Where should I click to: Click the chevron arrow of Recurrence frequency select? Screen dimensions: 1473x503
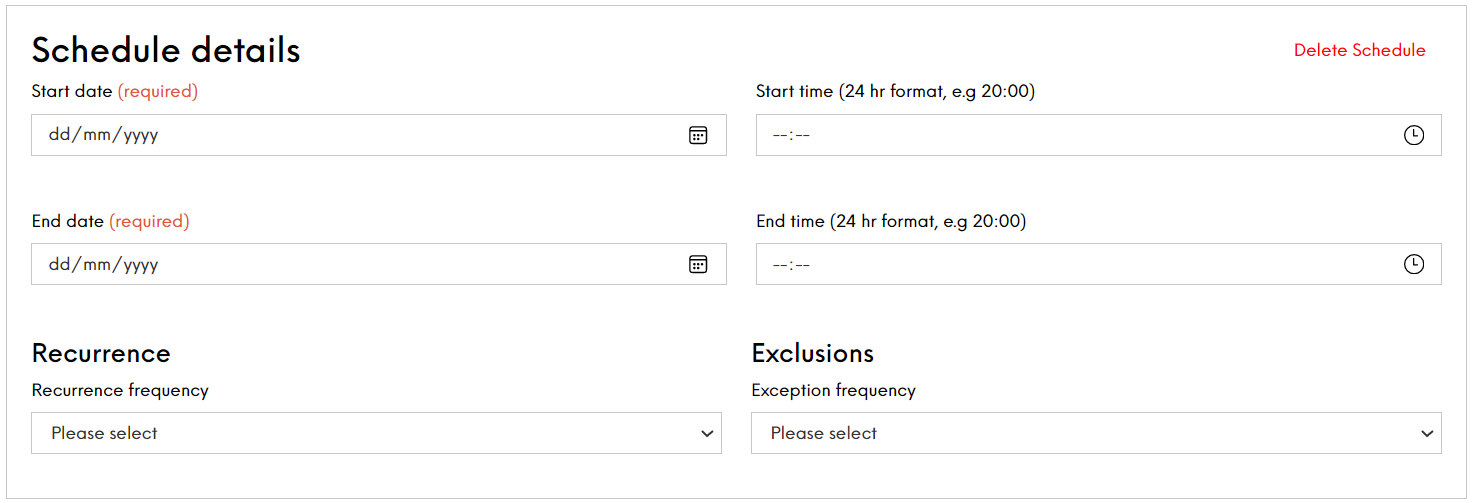707,434
